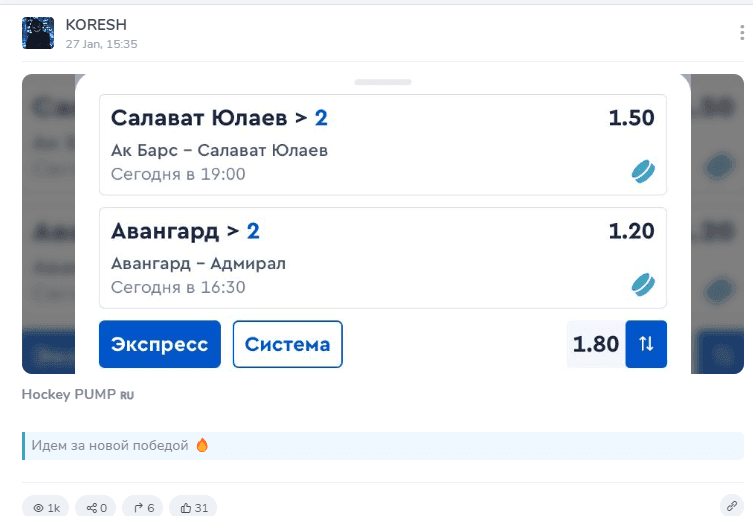Open the 27 Jan, 15:35 timestamp

point(101,44)
